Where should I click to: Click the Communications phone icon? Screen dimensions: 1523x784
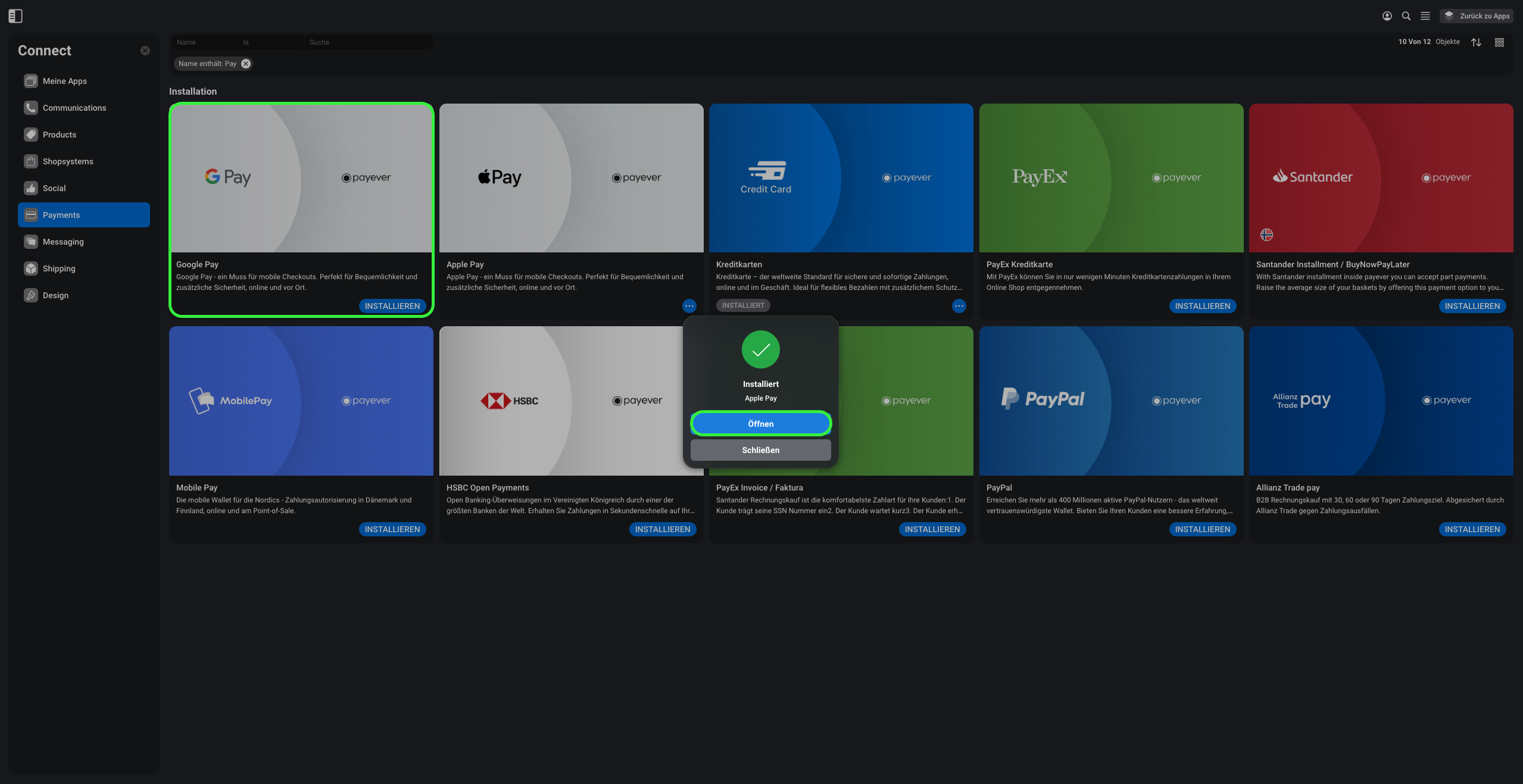[31, 108]
